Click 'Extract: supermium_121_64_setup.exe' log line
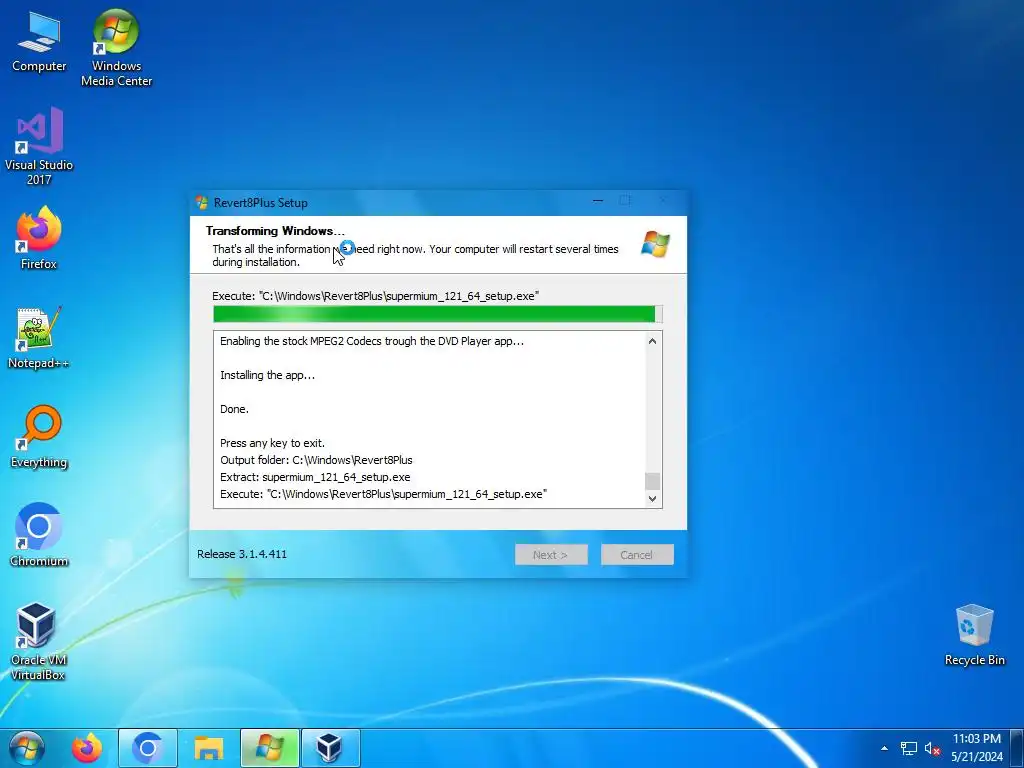Screen dimensions: 1024x768 tap(315, 477)
